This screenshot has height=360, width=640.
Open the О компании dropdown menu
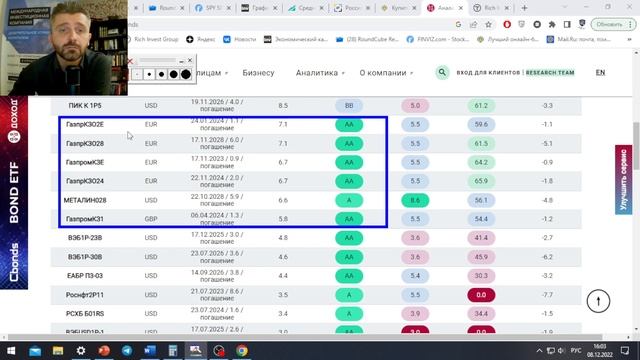[386, 73]
